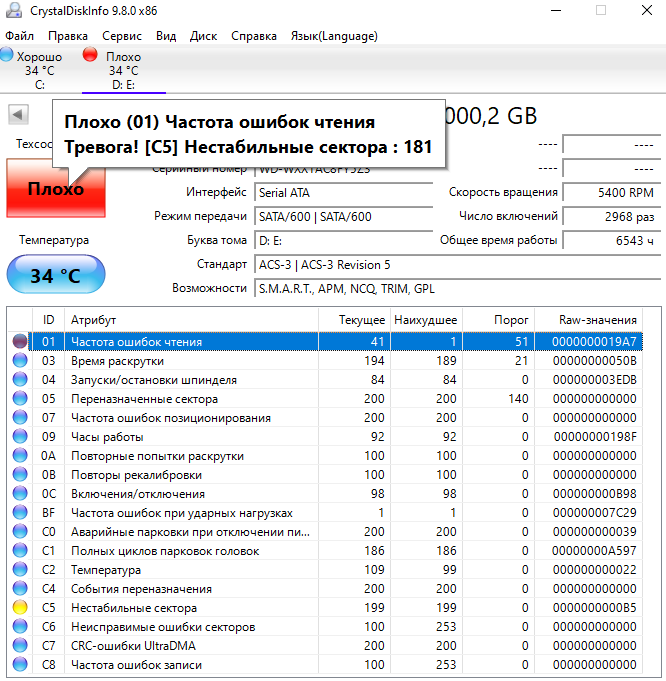The height and width of the screenshot is (681, 666).
Task: Select the Хорошо C: disk tab
Action: click(40, 70)
